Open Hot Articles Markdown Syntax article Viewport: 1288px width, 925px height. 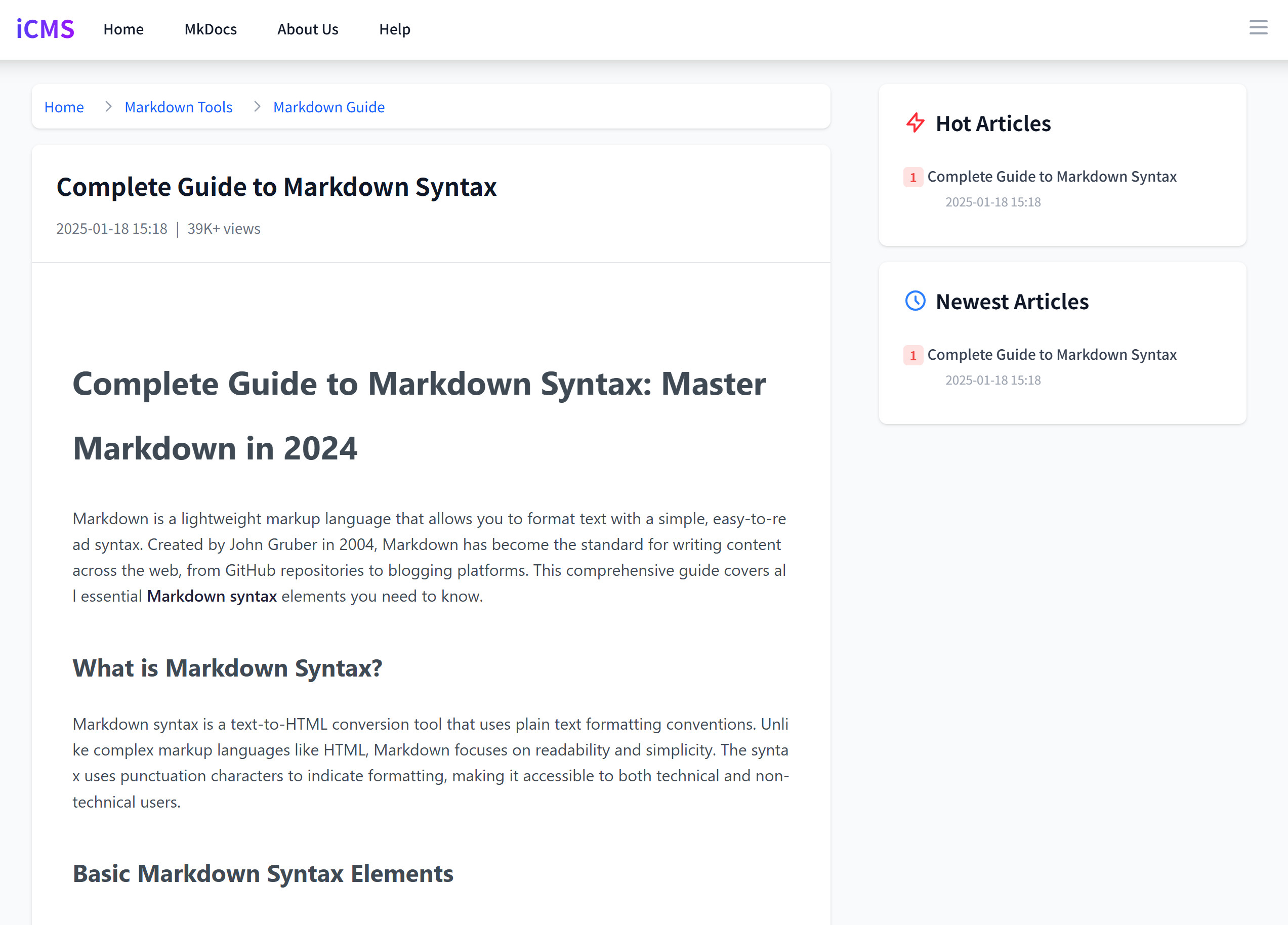pos(1051,177)
